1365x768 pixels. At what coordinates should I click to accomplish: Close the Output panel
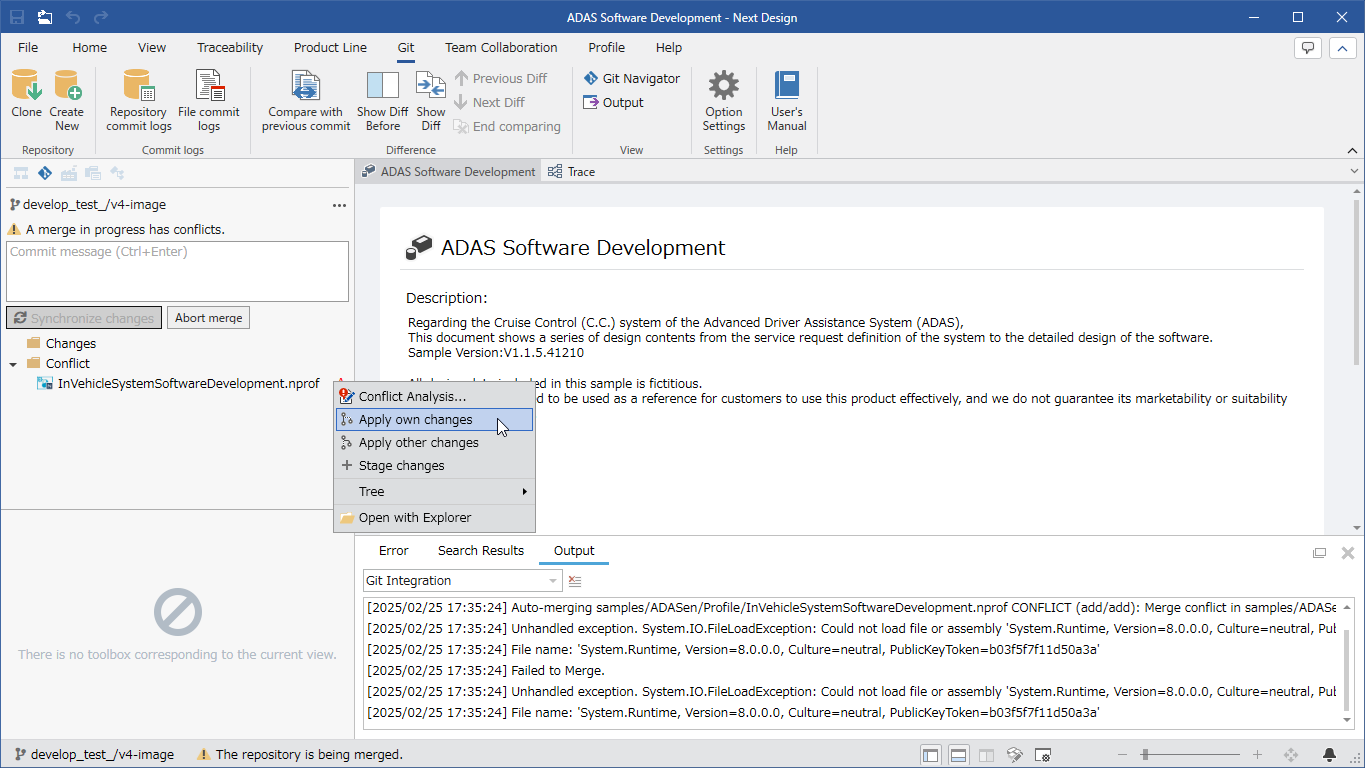(x=1347, y=553)
